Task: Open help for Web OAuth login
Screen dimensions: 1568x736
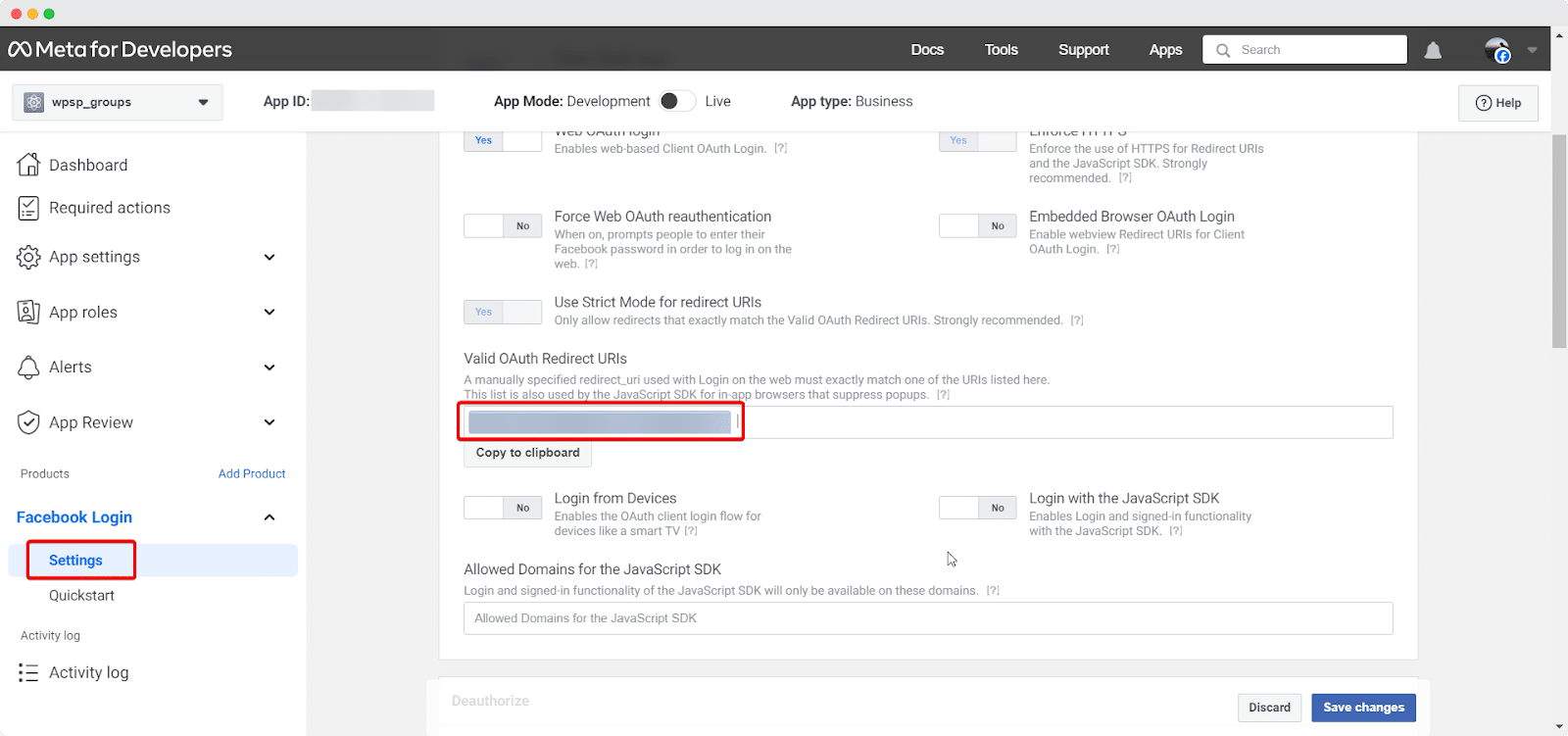Action: tap(781, 149)
